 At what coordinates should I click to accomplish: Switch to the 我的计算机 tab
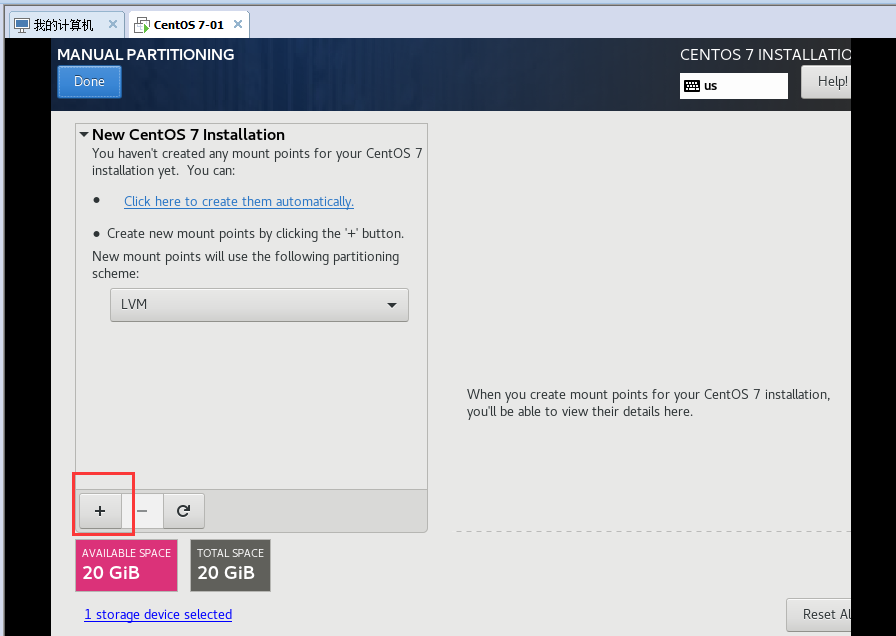pos(65,25)
